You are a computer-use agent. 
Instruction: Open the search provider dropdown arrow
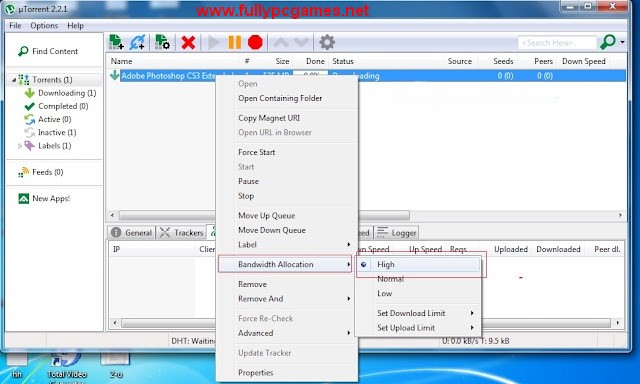pos(622,42)
